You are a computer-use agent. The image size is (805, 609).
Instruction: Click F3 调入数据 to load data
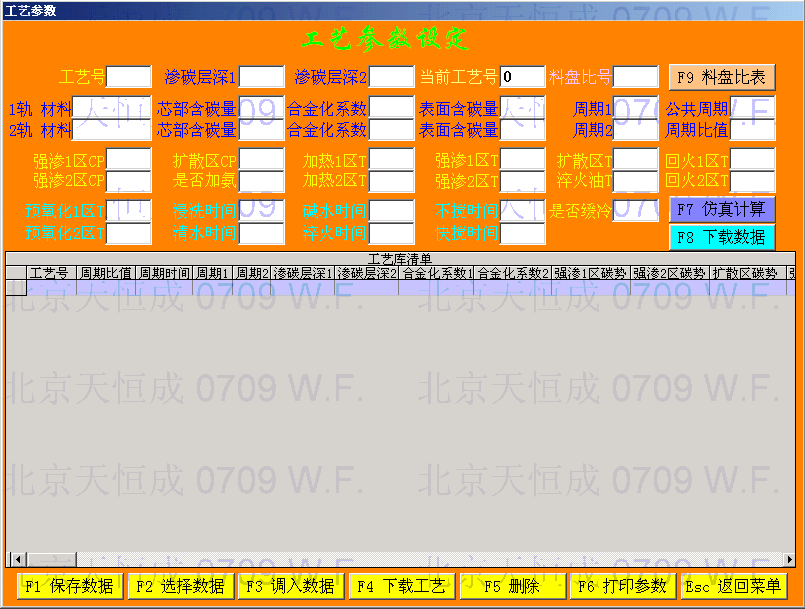point(291,586)
